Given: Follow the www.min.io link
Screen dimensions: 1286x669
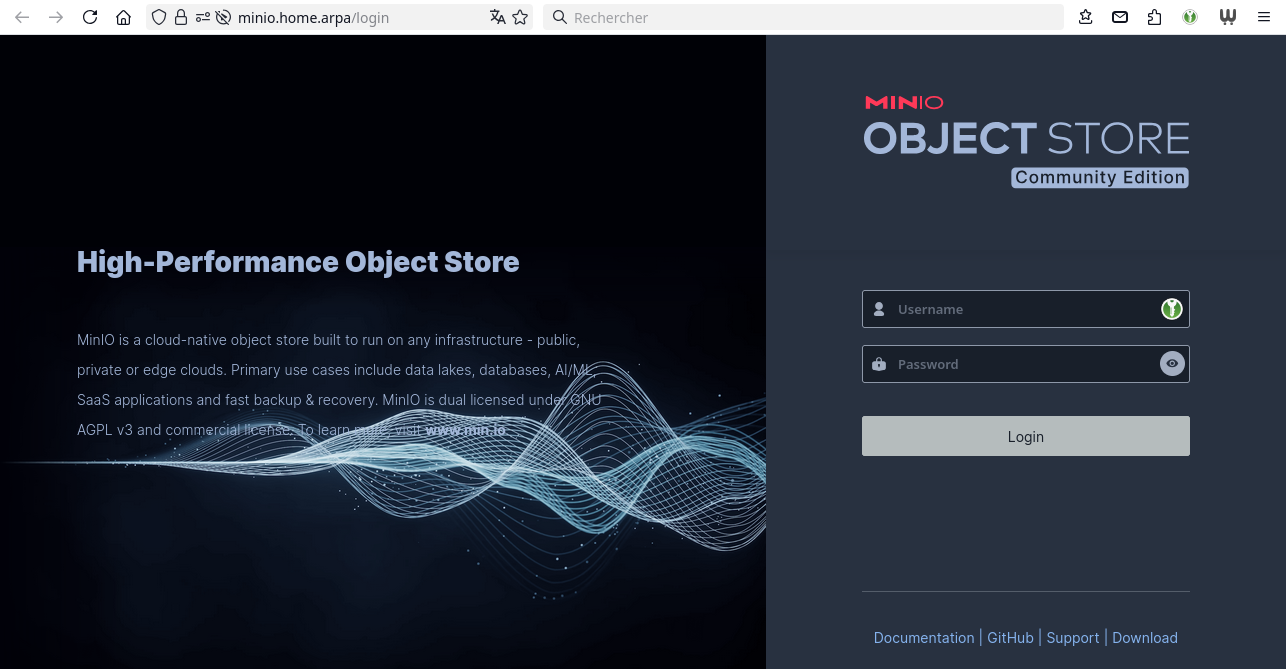Looking at the screenshot, I should 466,430.
